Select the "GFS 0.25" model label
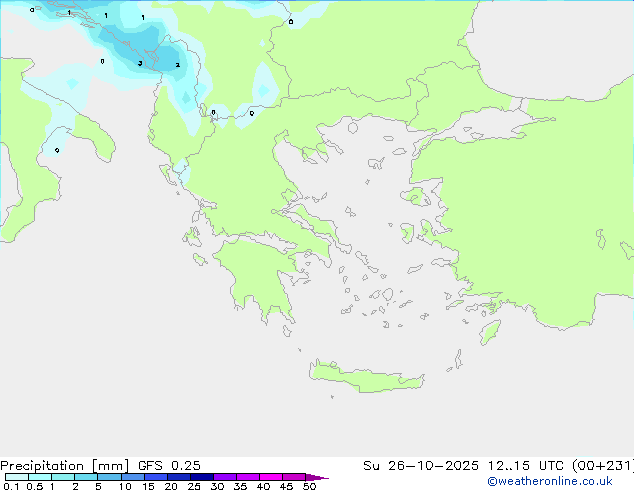The width and height of the screenshot is (634, 490). [x=169, y=466]
